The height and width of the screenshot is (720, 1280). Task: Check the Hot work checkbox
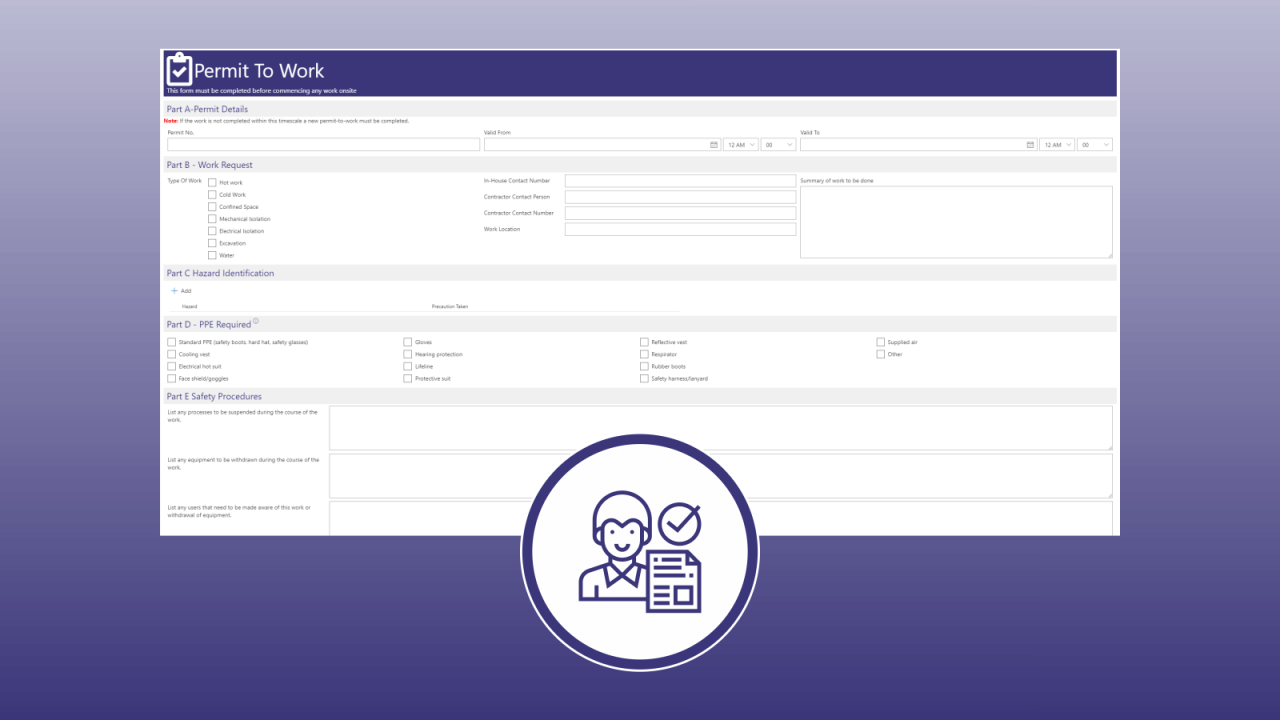tap(212, 183)
